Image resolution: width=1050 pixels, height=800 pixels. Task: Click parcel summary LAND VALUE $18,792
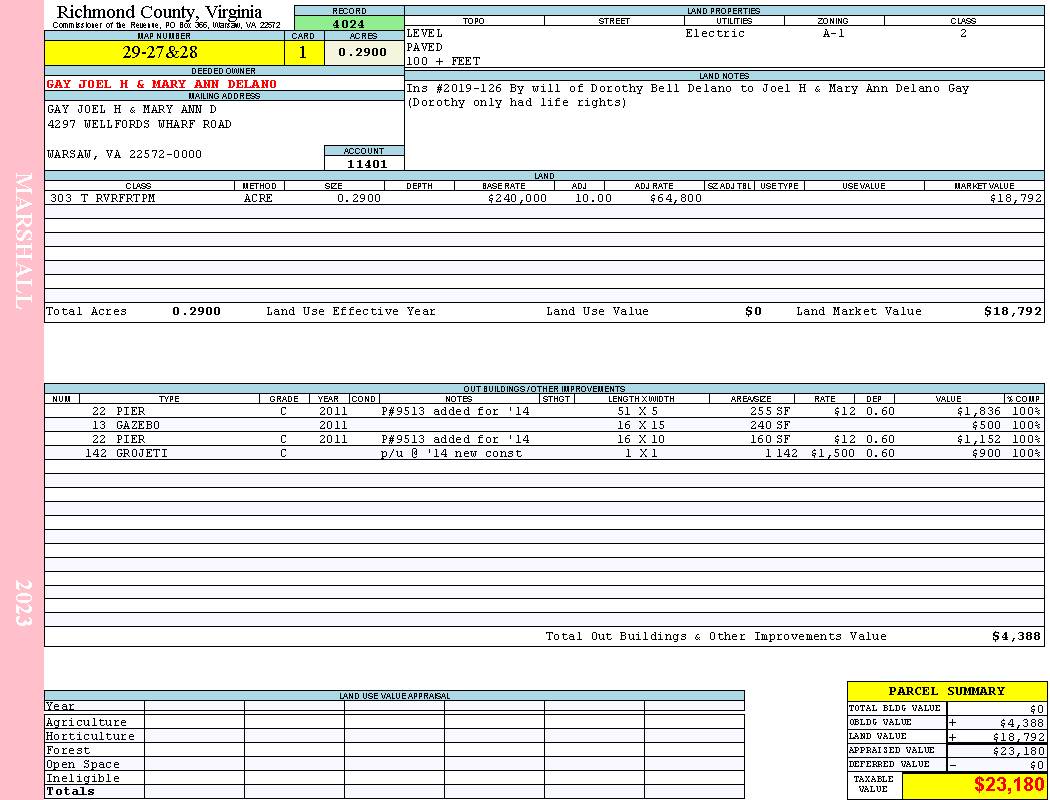coord(1018,737)
